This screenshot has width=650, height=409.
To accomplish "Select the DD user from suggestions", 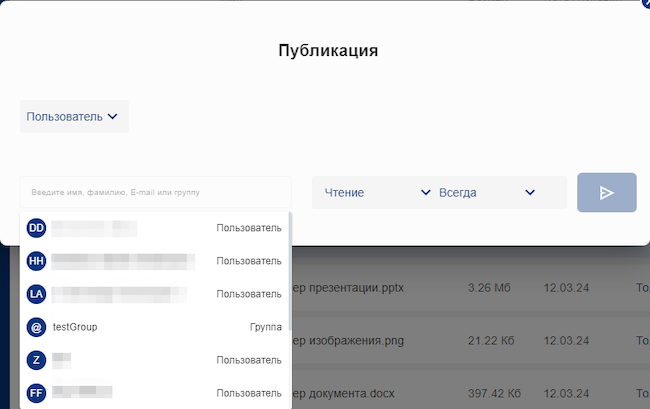I will coord(154,228).
